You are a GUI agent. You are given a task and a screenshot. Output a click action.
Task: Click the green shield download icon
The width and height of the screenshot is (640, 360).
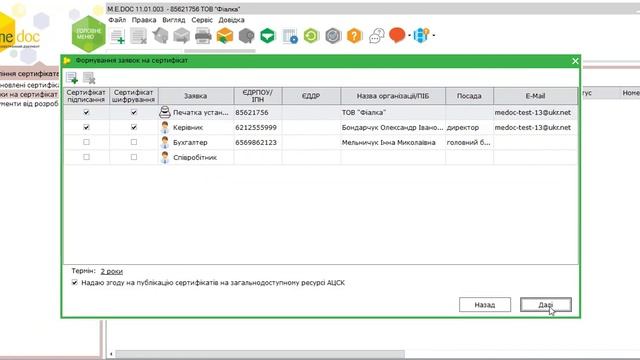click(x=268, y=36)
